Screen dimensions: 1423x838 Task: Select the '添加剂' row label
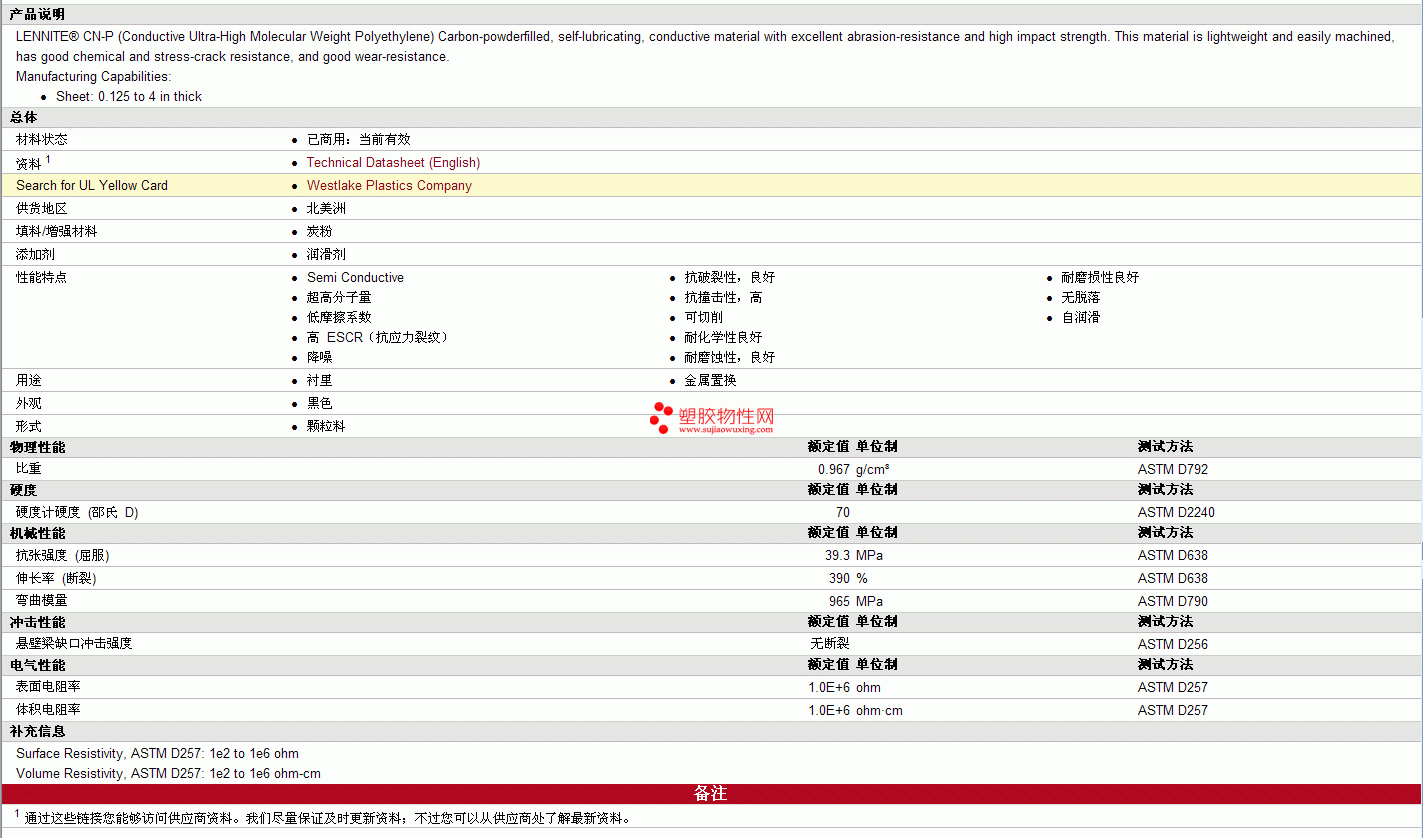pyautogui.click(x=35, y=254)
